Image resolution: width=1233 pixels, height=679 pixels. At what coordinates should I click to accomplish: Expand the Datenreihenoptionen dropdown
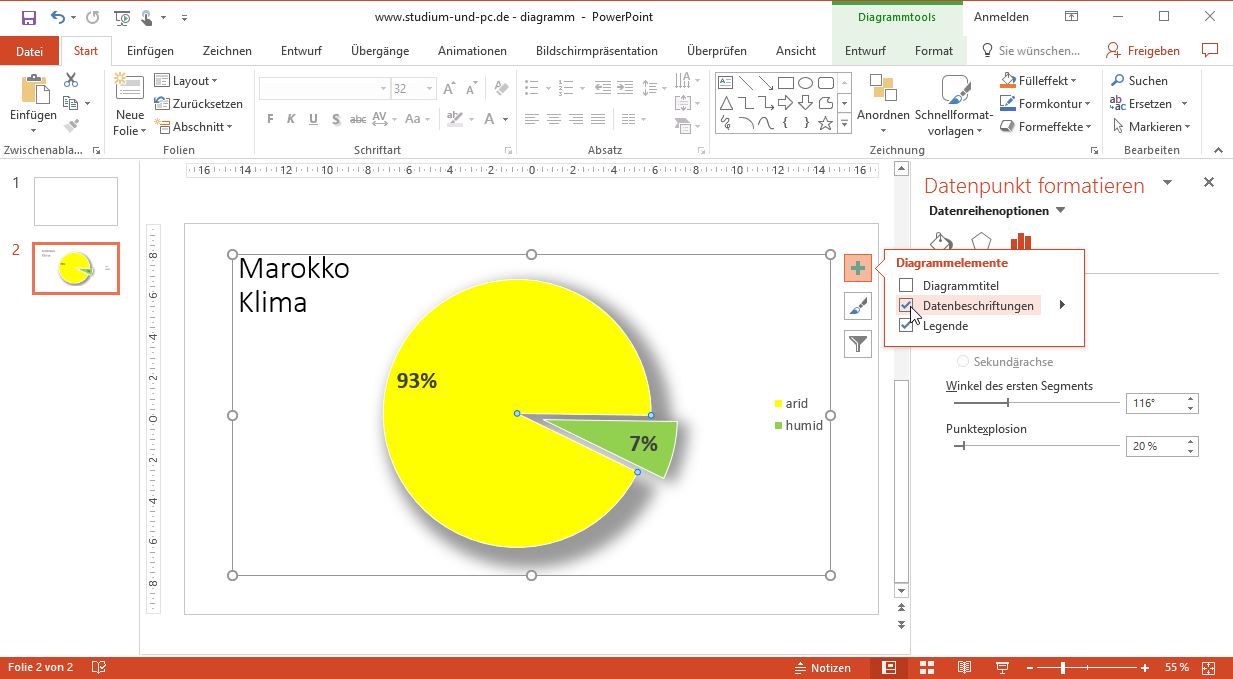pyautogui.click(x=1061, y=211)
